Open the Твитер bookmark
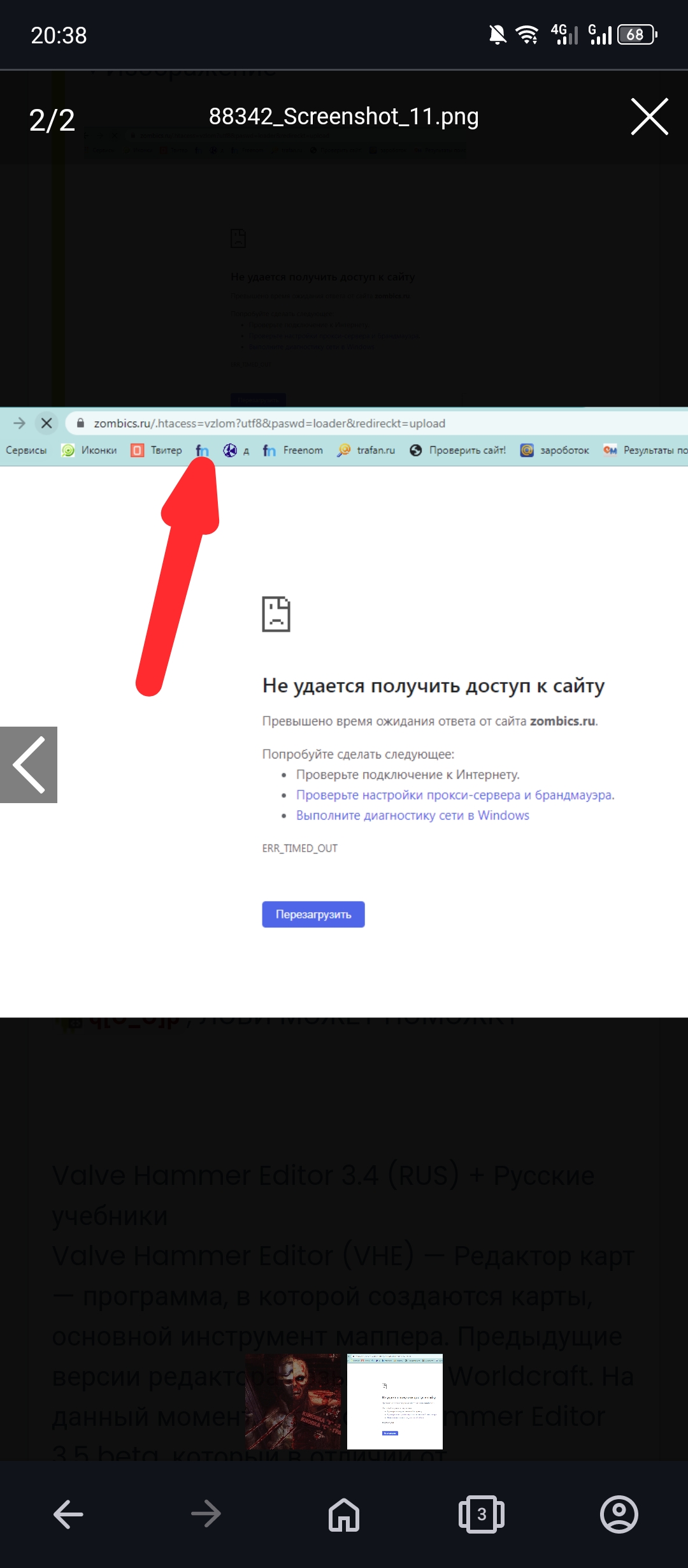The image size is (688, 1568). pyautogui.click(x=157, y=450)
